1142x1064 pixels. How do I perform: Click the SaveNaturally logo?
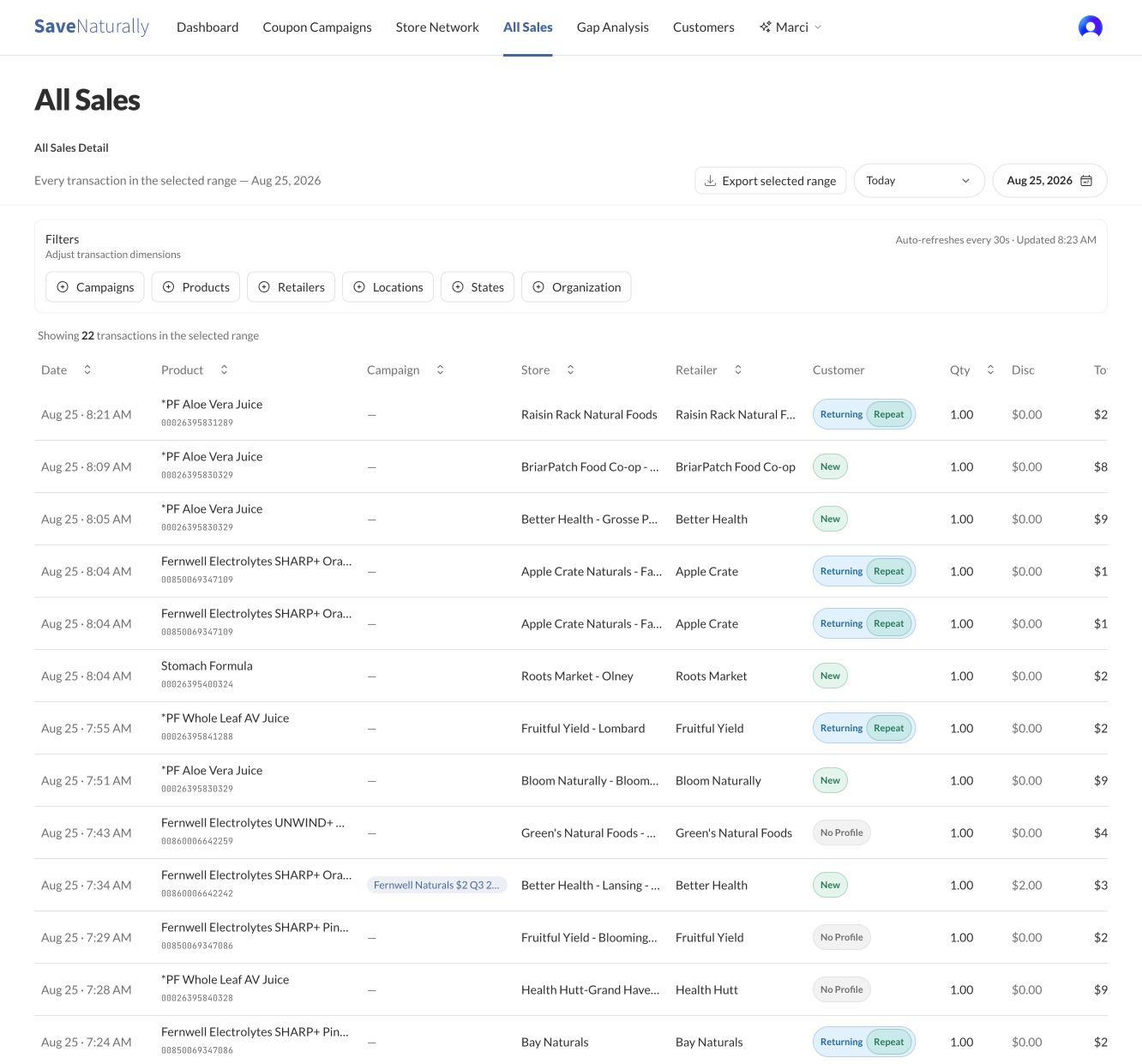[92, 27]
